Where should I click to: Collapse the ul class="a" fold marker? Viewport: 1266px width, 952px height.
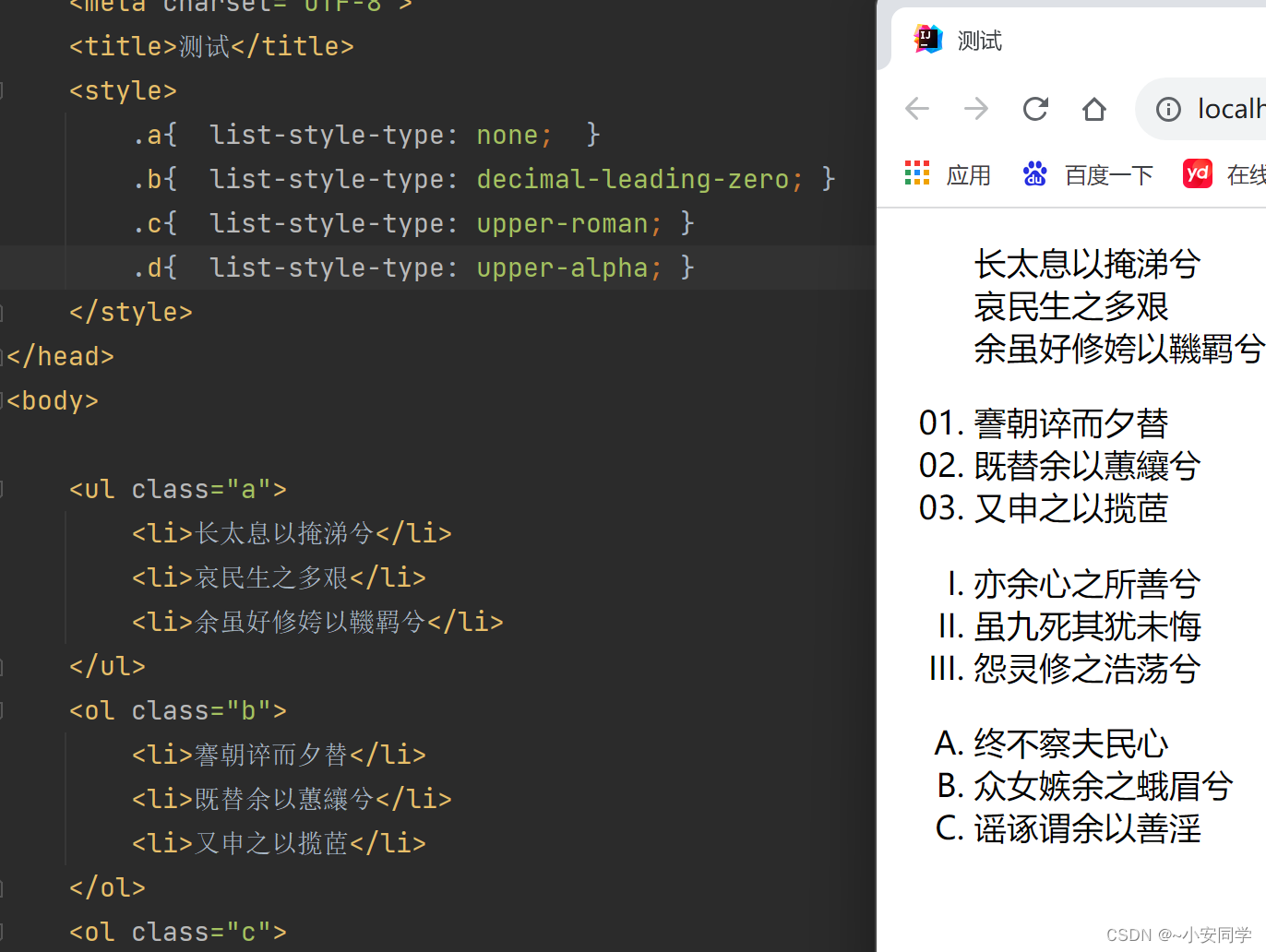(2, 489)
